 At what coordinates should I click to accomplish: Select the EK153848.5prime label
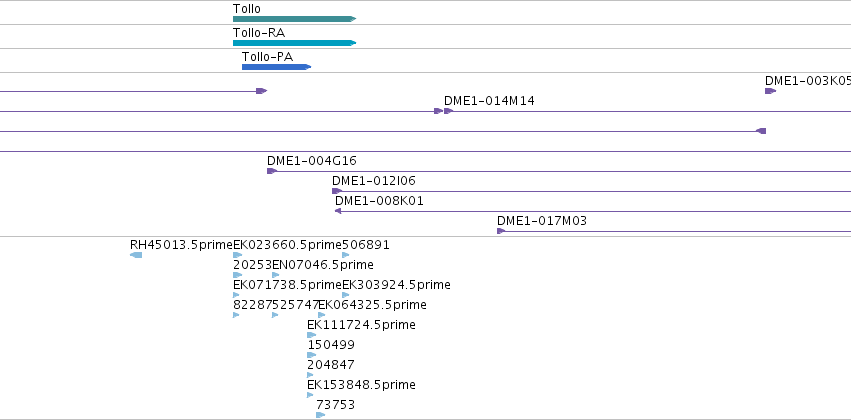coord(361,385)
